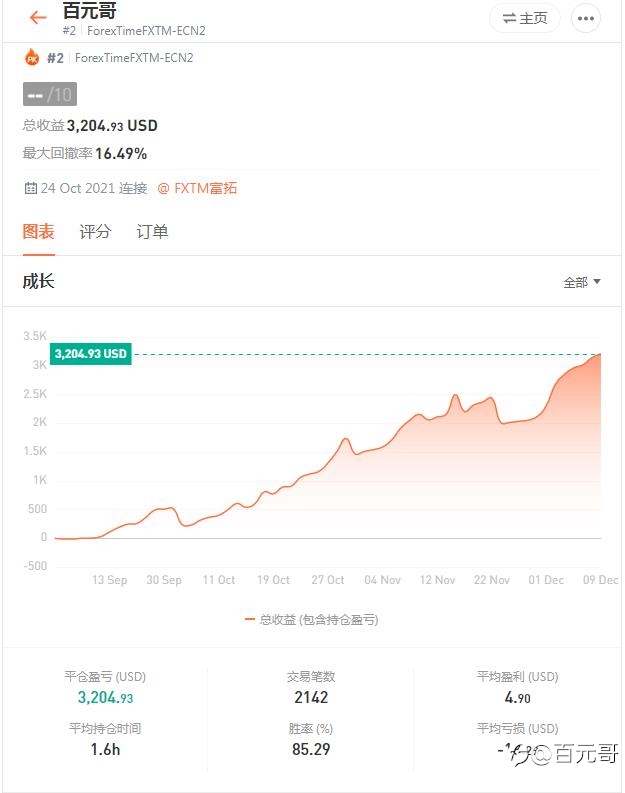Click the green 3,204.93 USD chart label
The height and width of the screenshot is (793, 625).
click(91, 354)
